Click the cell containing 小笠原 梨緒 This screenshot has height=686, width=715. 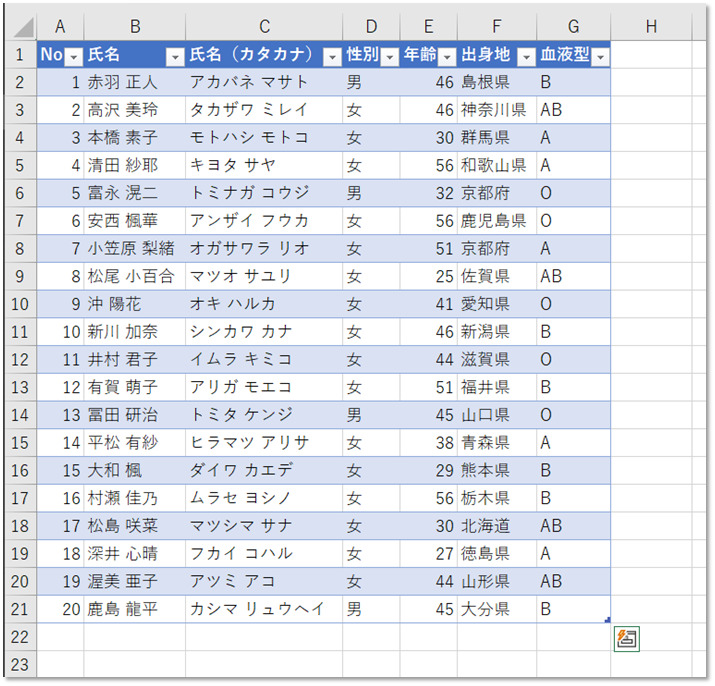pos(135,249)
